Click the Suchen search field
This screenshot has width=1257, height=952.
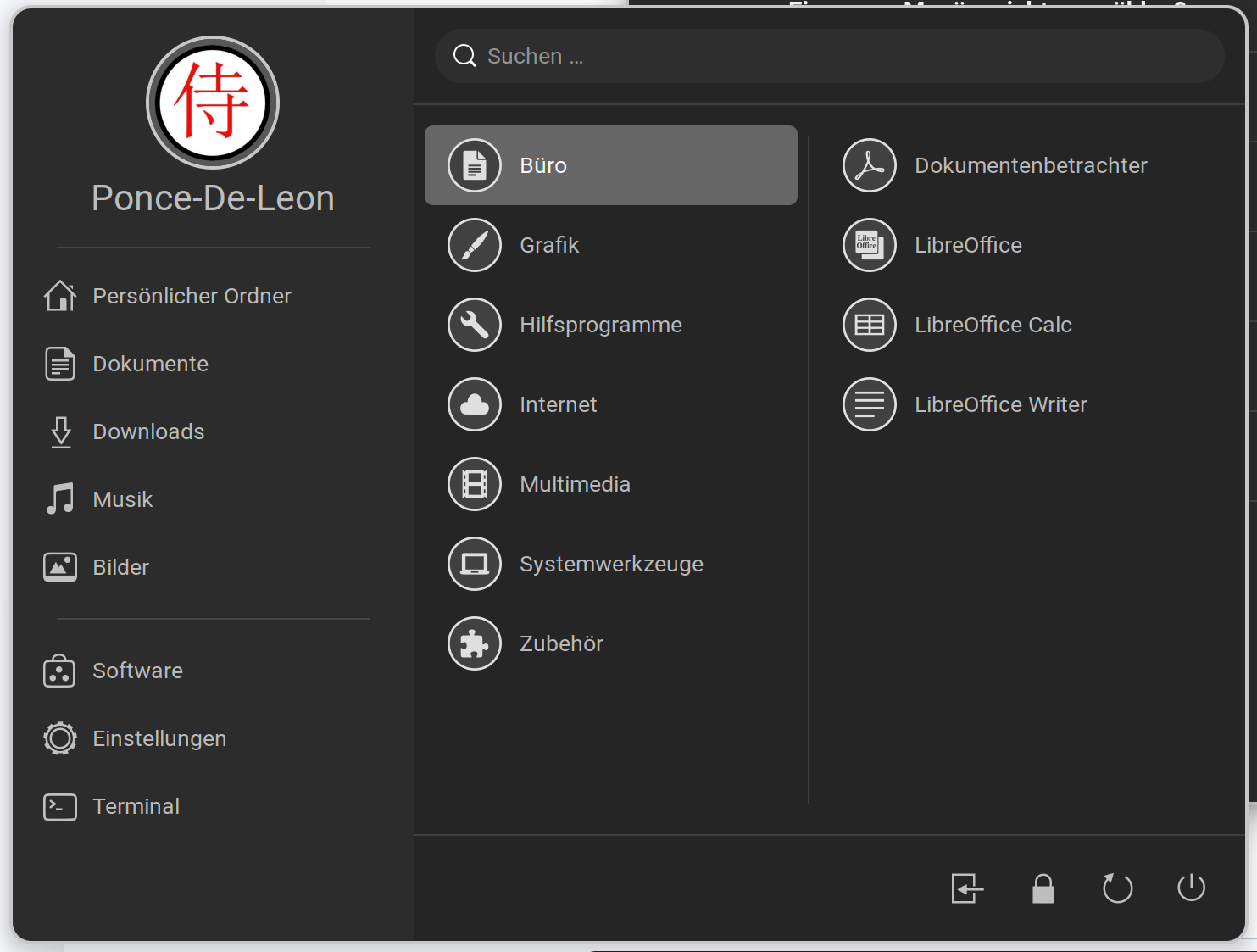[x=829, y=56]
